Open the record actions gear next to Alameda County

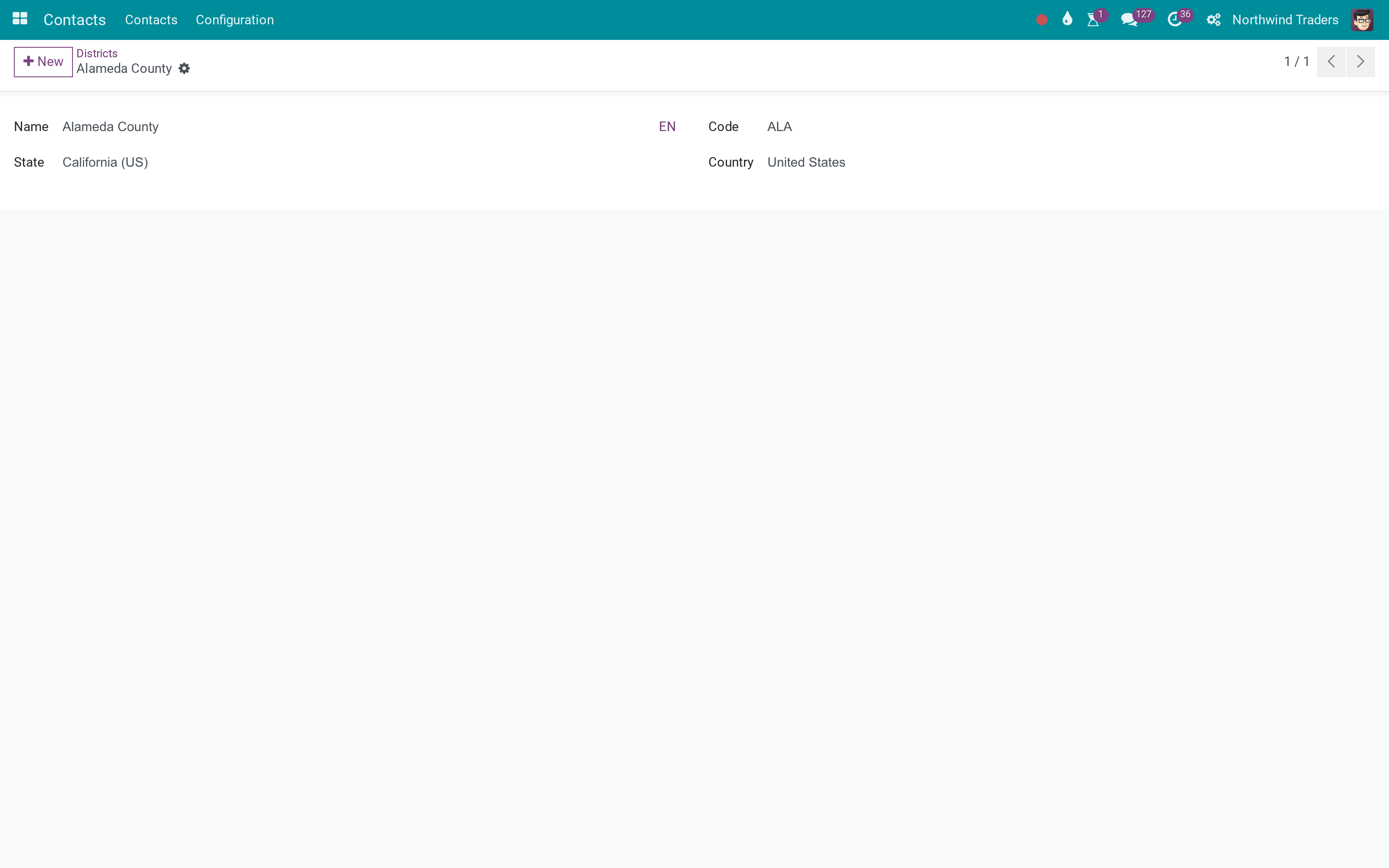coord(184,68)
